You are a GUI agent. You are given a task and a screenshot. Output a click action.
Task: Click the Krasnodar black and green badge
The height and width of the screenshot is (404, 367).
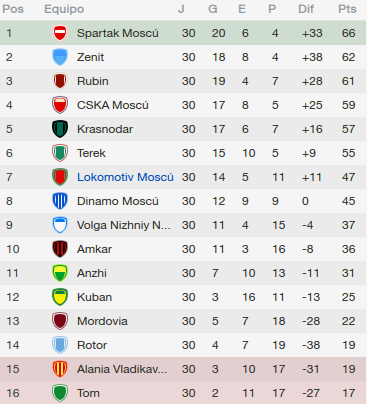click(x=60, y=129)
